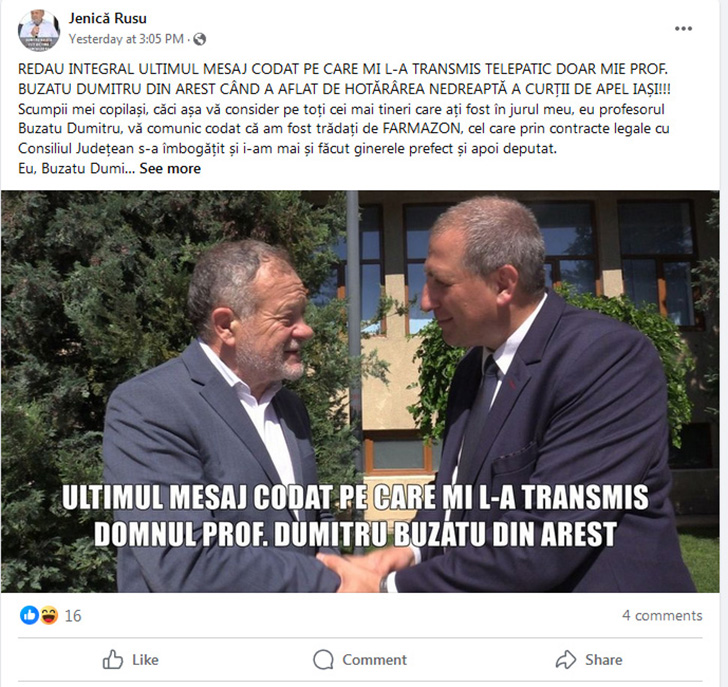728x687 pixels.
Task: Click the speech bubble Comment icon
Action: 323,660
